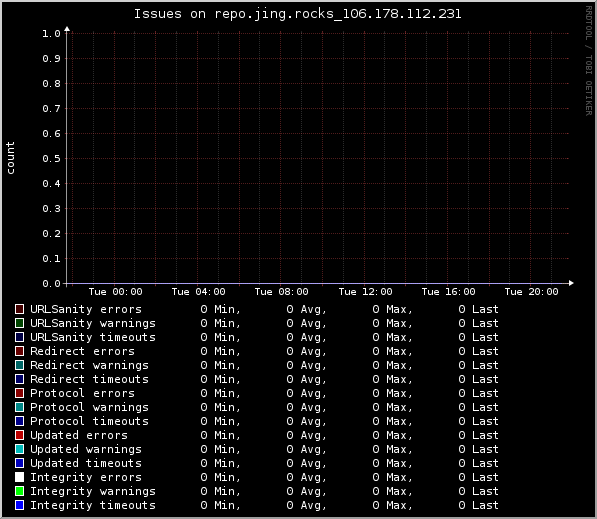
Task: Click the Tue 12:00 time axis label
Action: 366,292
